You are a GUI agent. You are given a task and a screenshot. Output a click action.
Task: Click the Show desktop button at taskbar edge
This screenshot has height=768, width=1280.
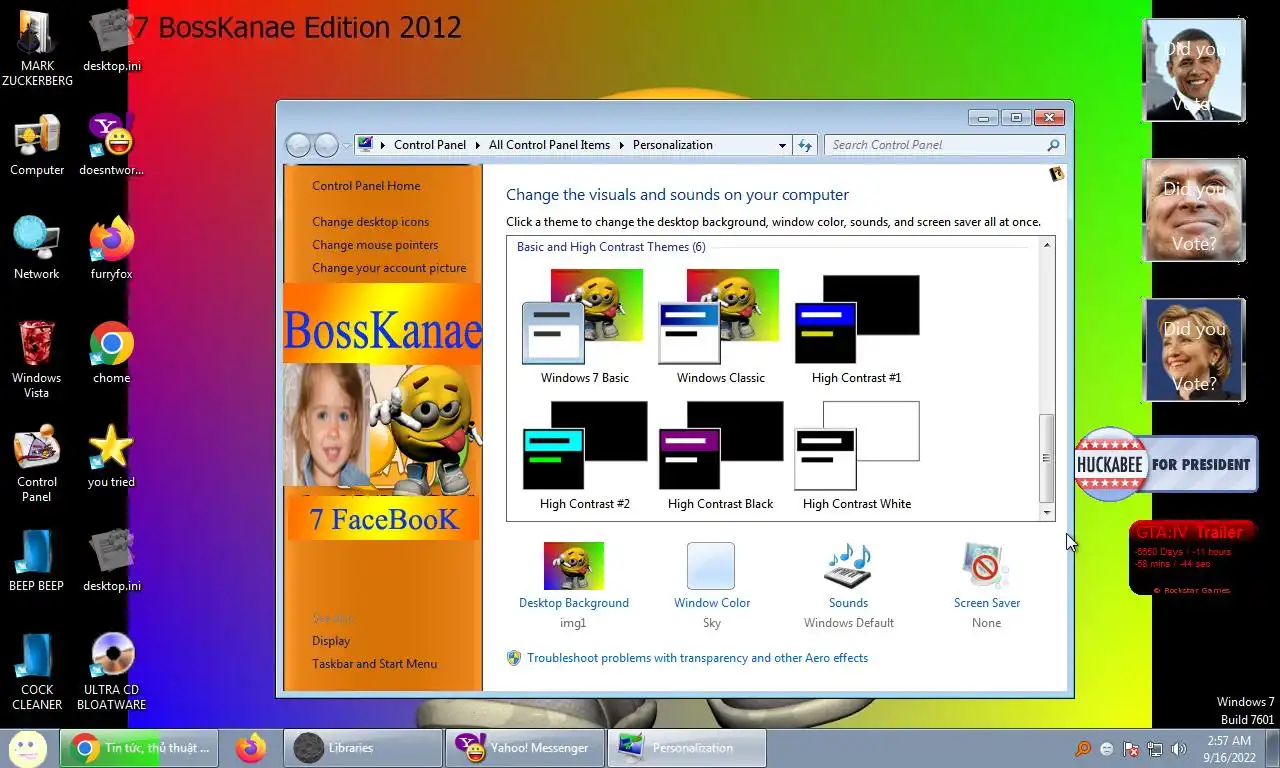tap(1272, 748)
